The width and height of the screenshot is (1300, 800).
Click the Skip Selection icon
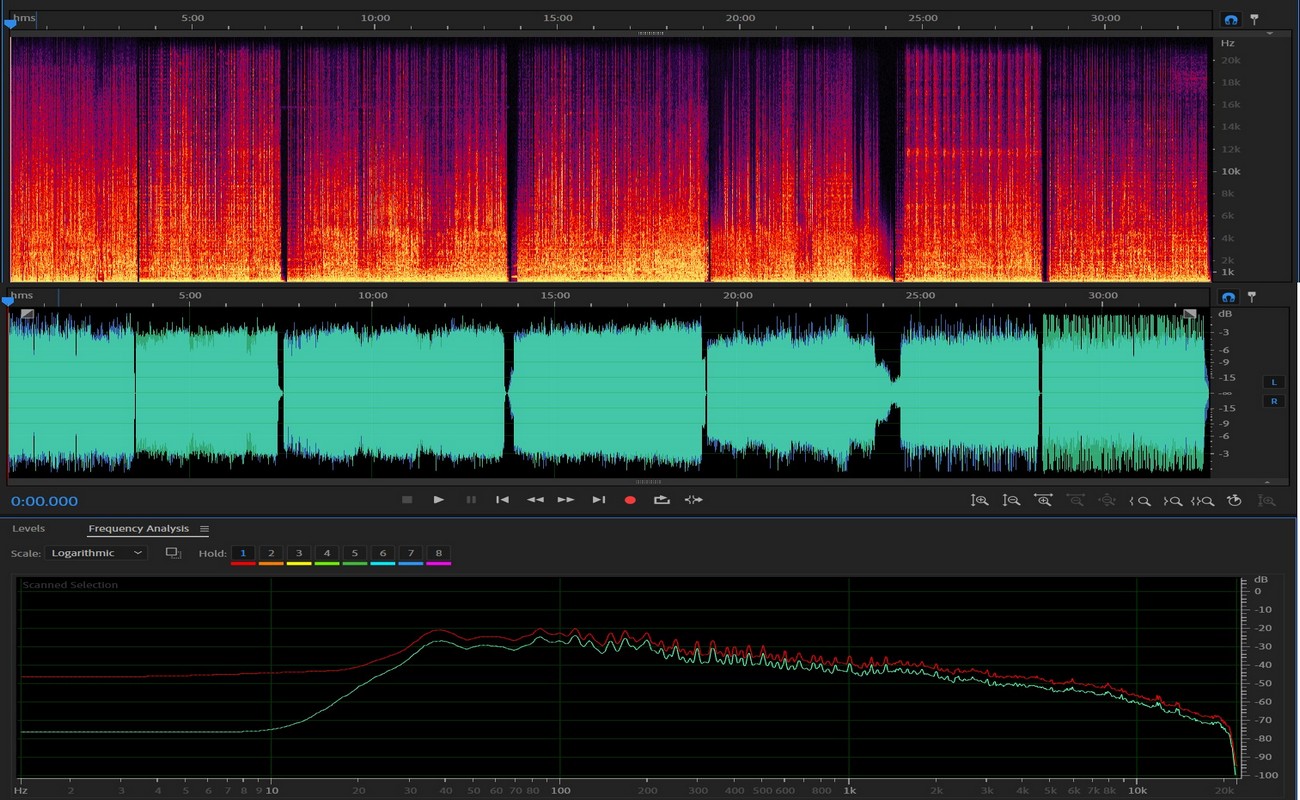click(x=693, y=500)
